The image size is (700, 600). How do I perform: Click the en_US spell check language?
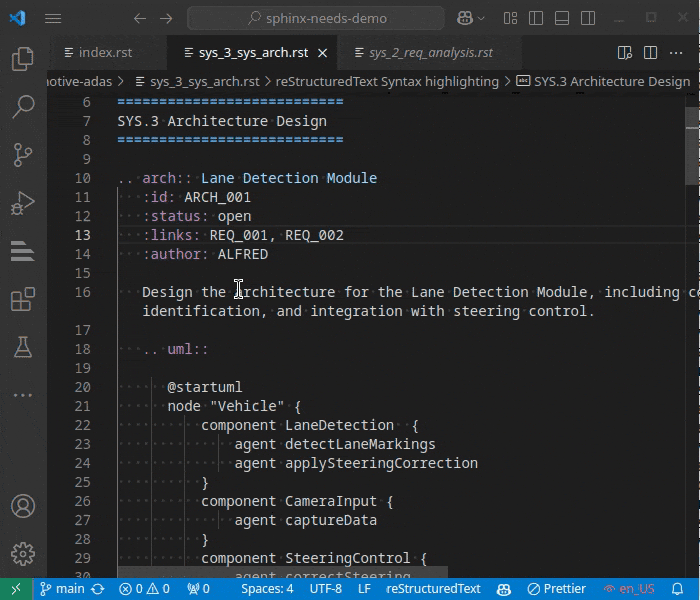[629, 589]
